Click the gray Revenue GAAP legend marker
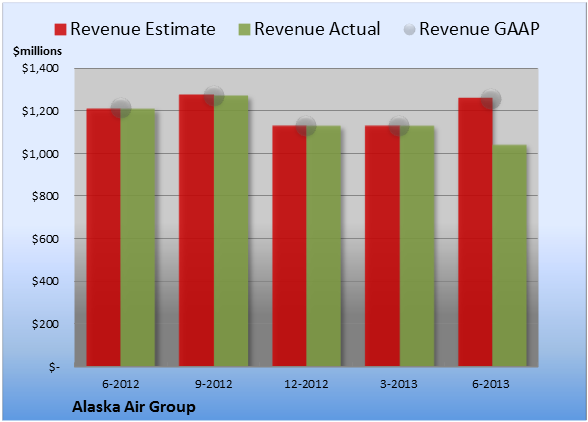Screen dimensions: 588x422 click(410, 29)
